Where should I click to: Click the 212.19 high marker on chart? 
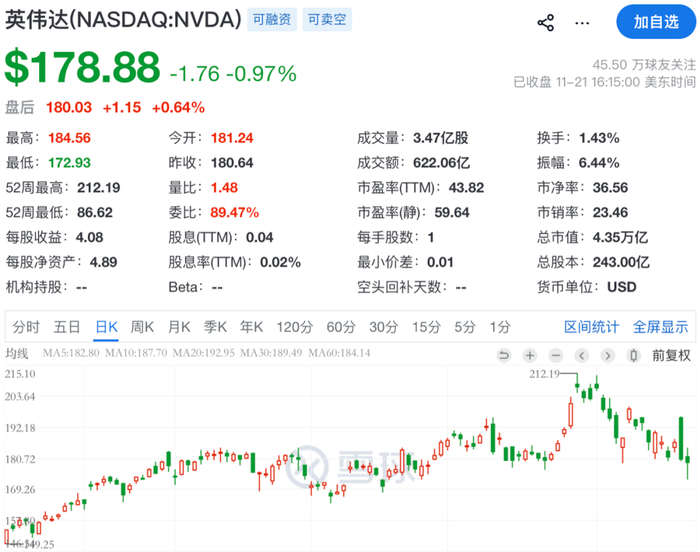tap(545, 374)
